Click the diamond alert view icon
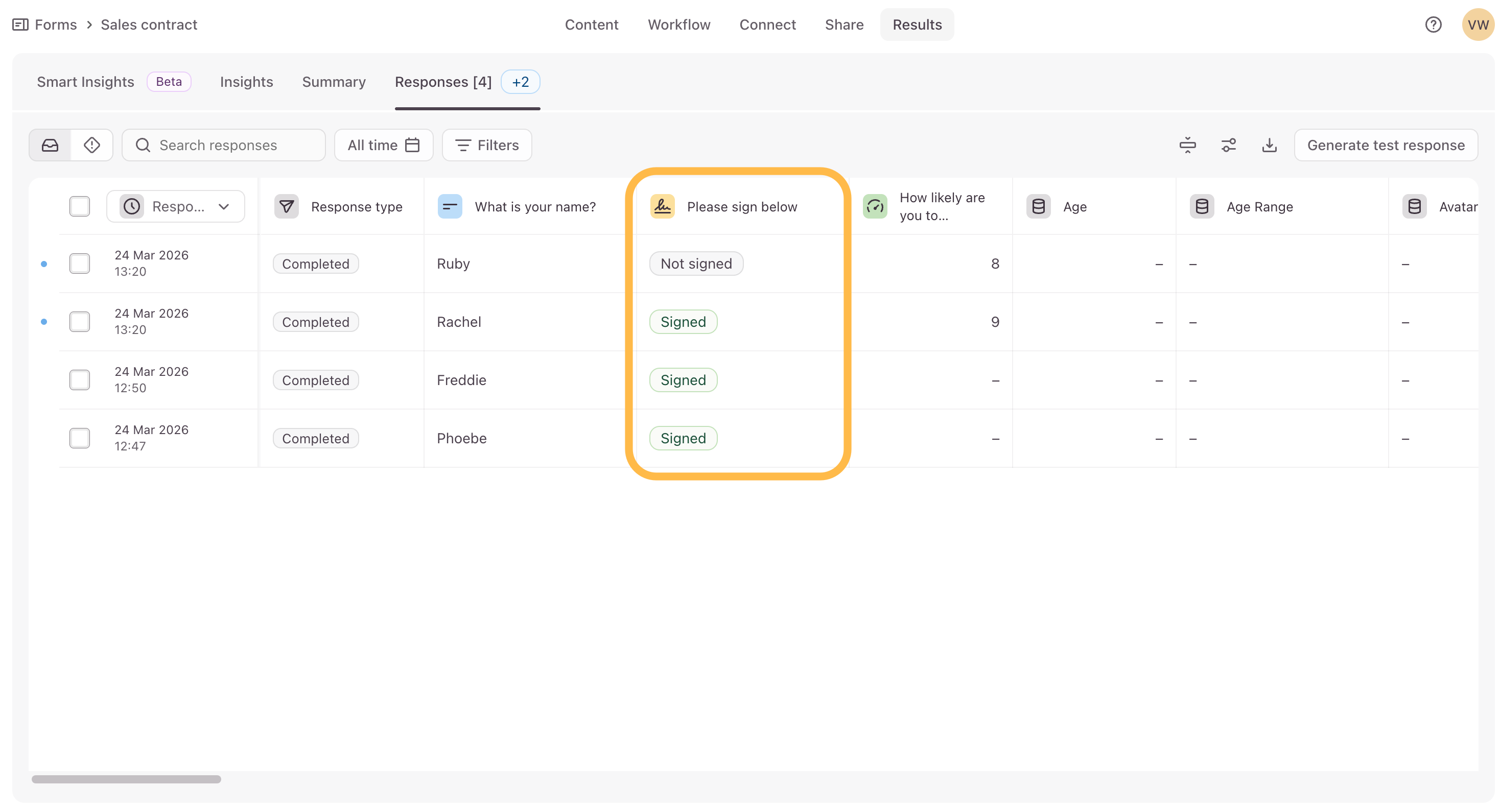Screen dimensions: 1500x812 [x=92, y=145]
